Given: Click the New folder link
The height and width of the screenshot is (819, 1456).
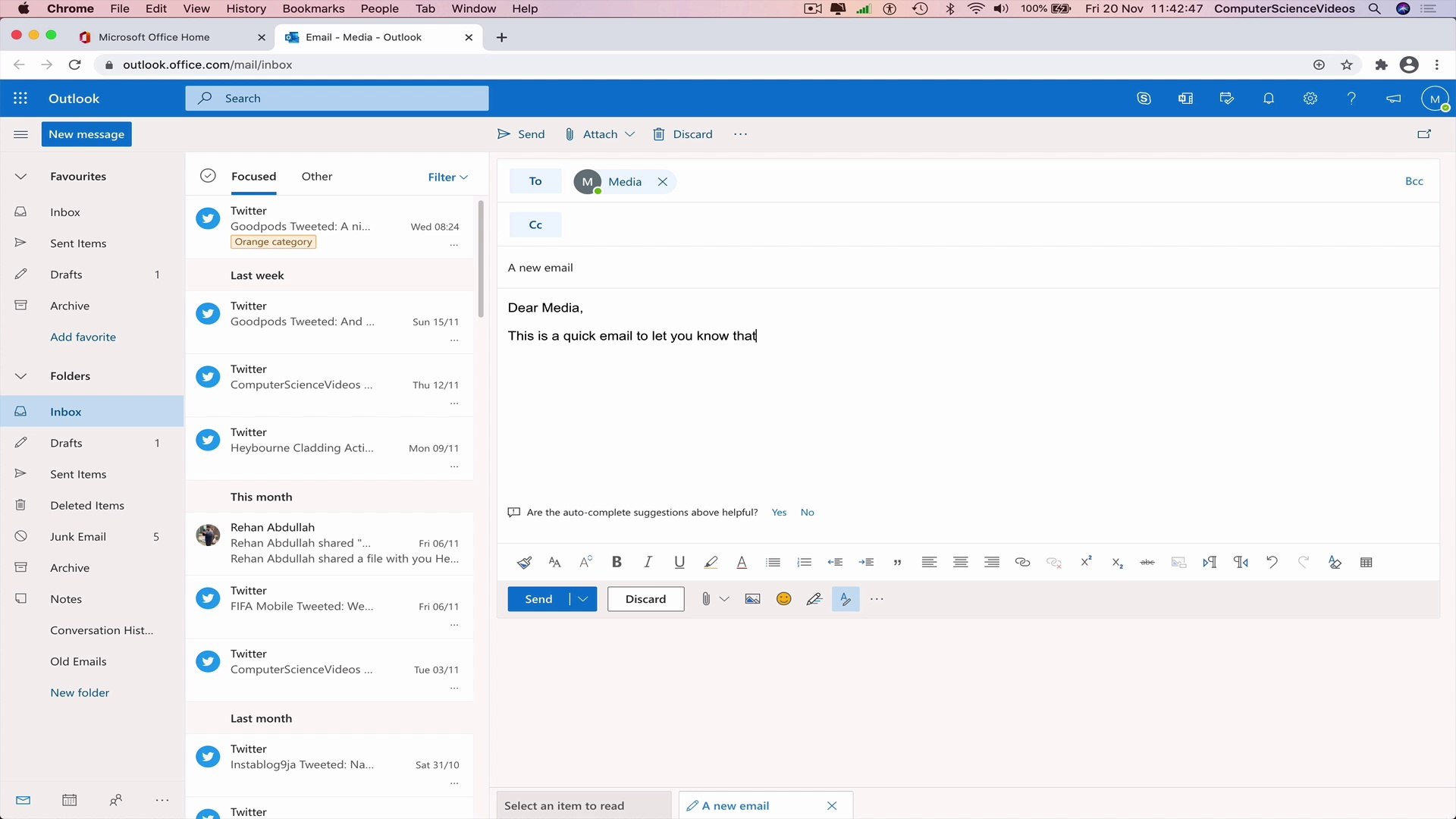Looking at the screenshot, I should (x=80, y=692).
